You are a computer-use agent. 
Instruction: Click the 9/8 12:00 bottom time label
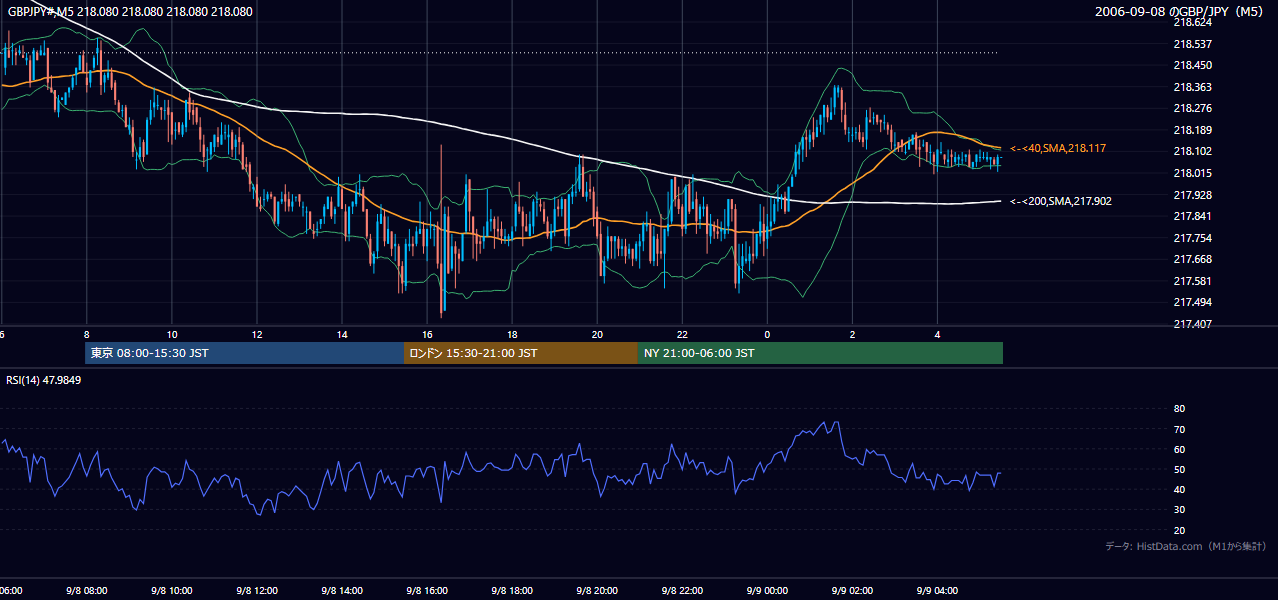tap(257, 590)
